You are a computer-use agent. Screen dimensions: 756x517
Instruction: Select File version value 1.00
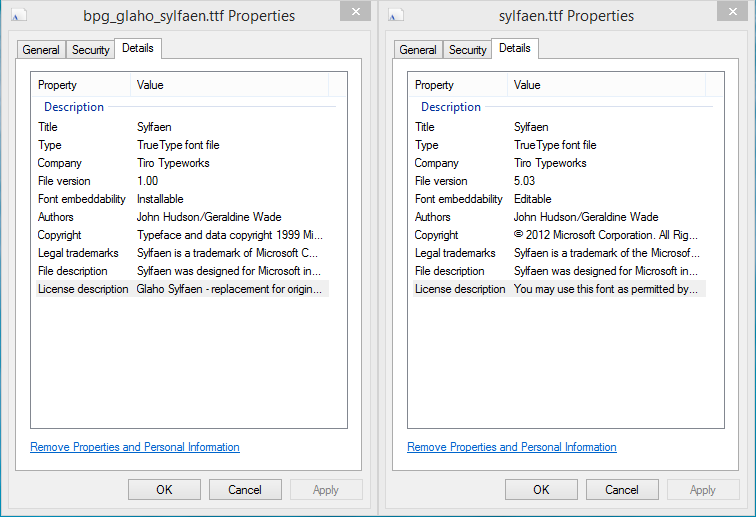[x=148, y=181]
